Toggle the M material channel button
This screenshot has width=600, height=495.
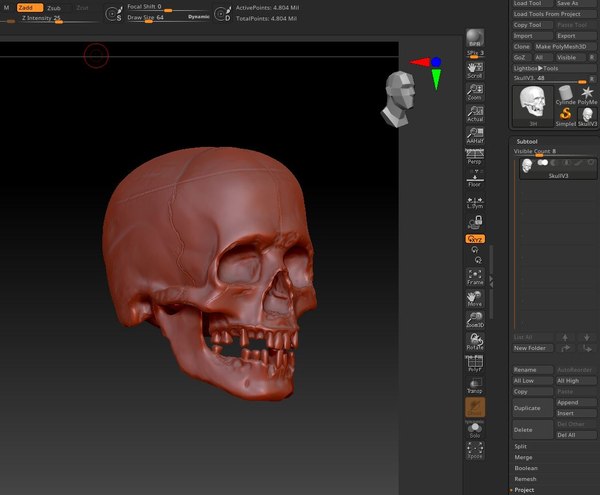coord(7,8)
